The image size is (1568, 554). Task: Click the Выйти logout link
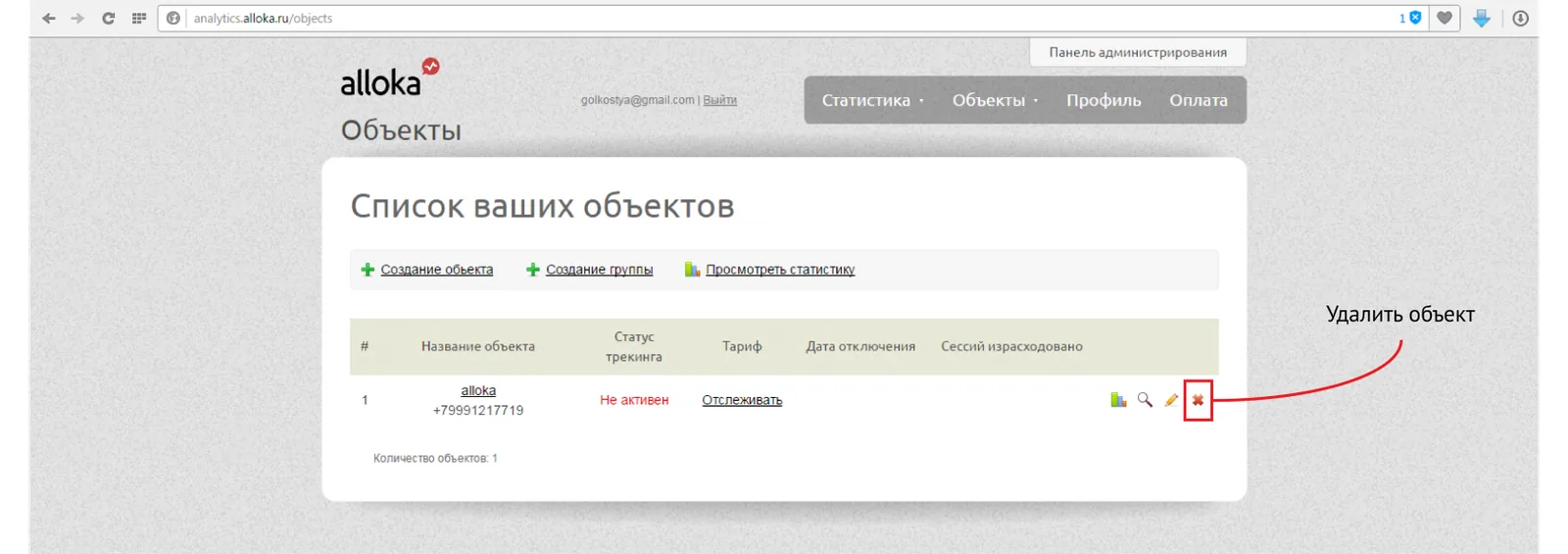pos(719,100)
